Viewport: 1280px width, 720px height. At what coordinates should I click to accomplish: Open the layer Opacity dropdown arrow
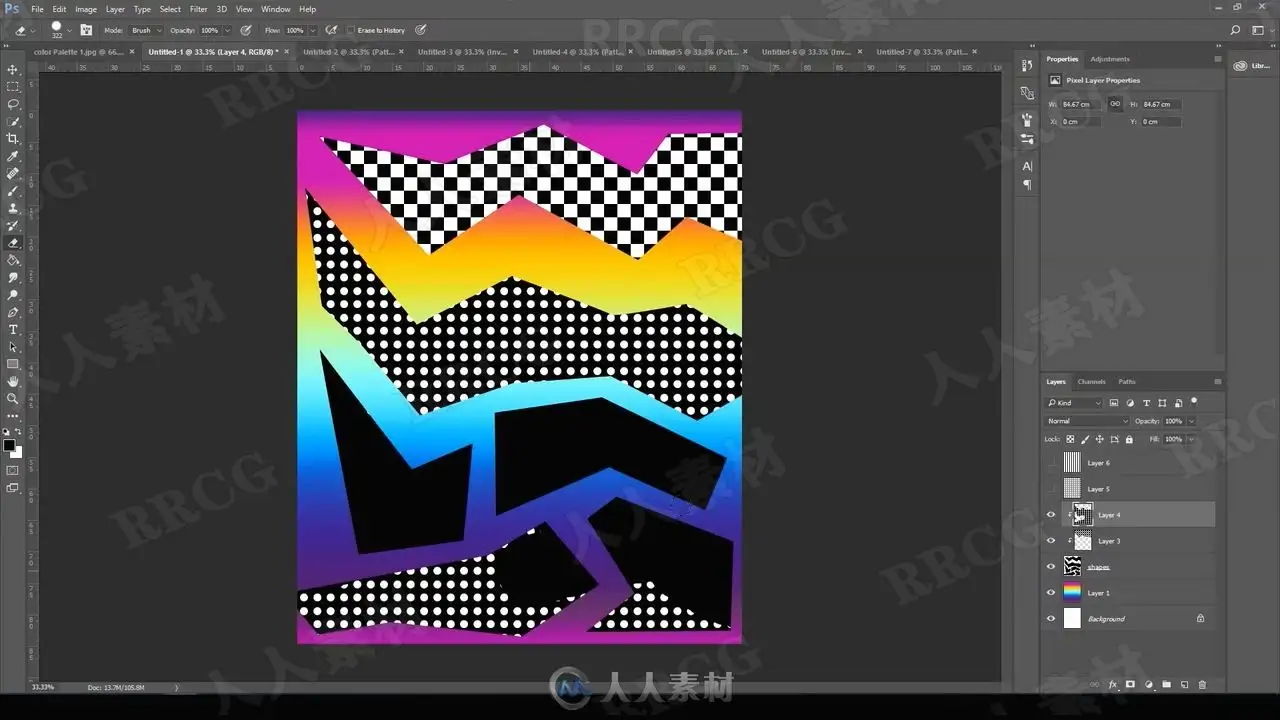point(1192,421)
